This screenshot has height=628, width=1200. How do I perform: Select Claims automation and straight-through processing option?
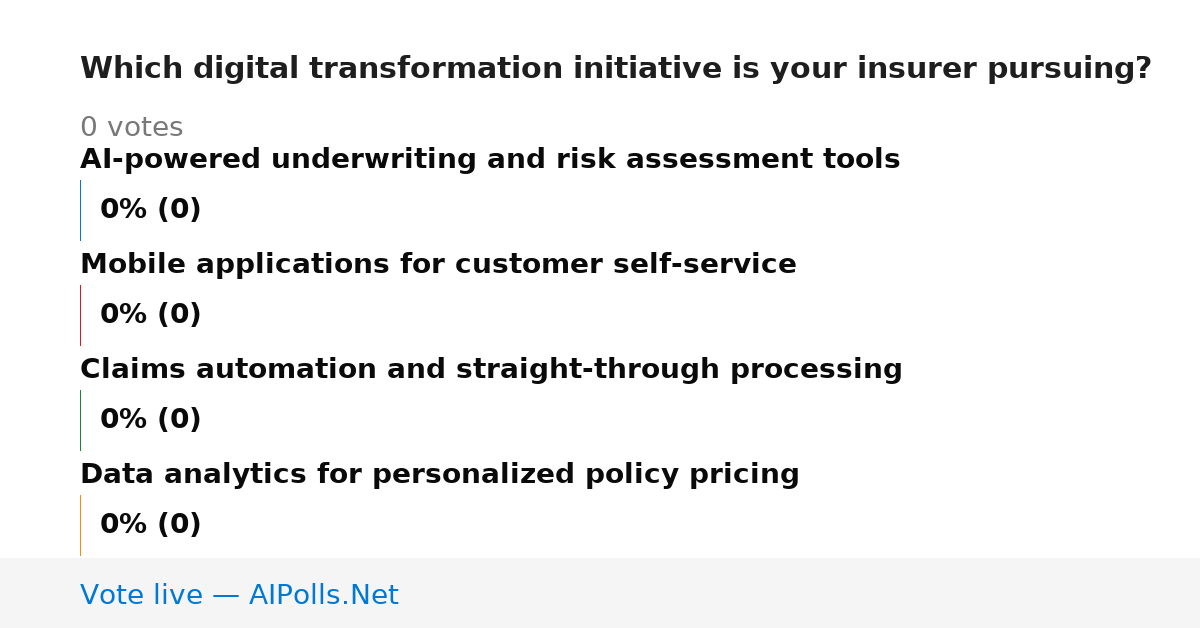tap(491, 370)
